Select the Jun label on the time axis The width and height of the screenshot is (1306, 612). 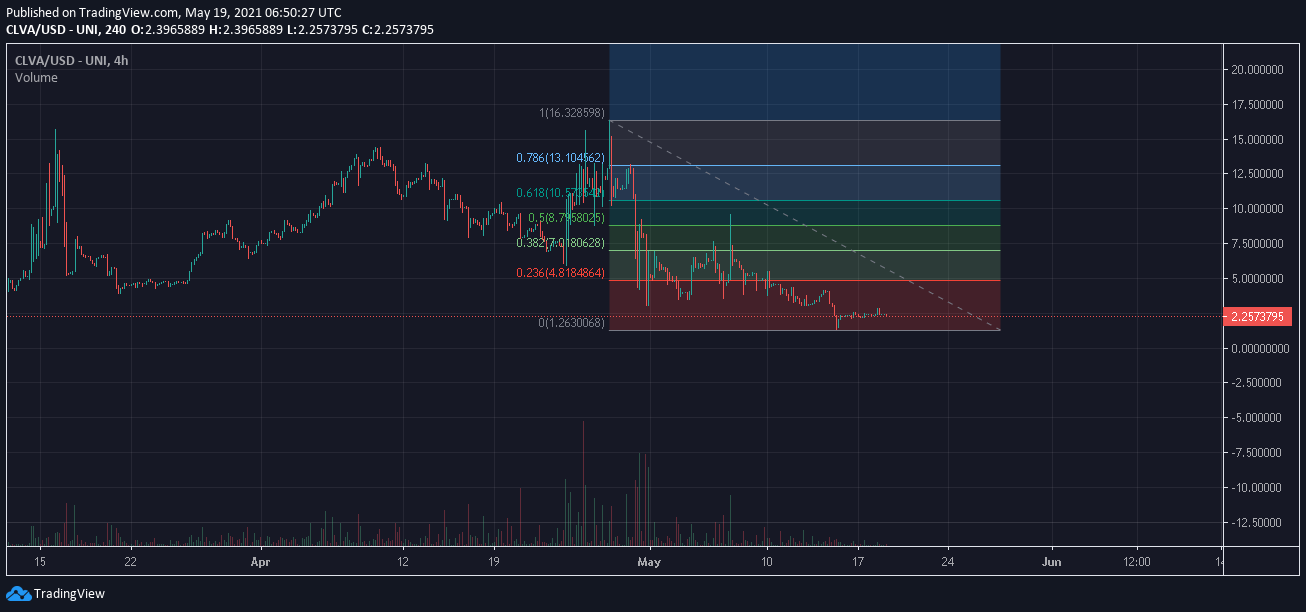1052,562
